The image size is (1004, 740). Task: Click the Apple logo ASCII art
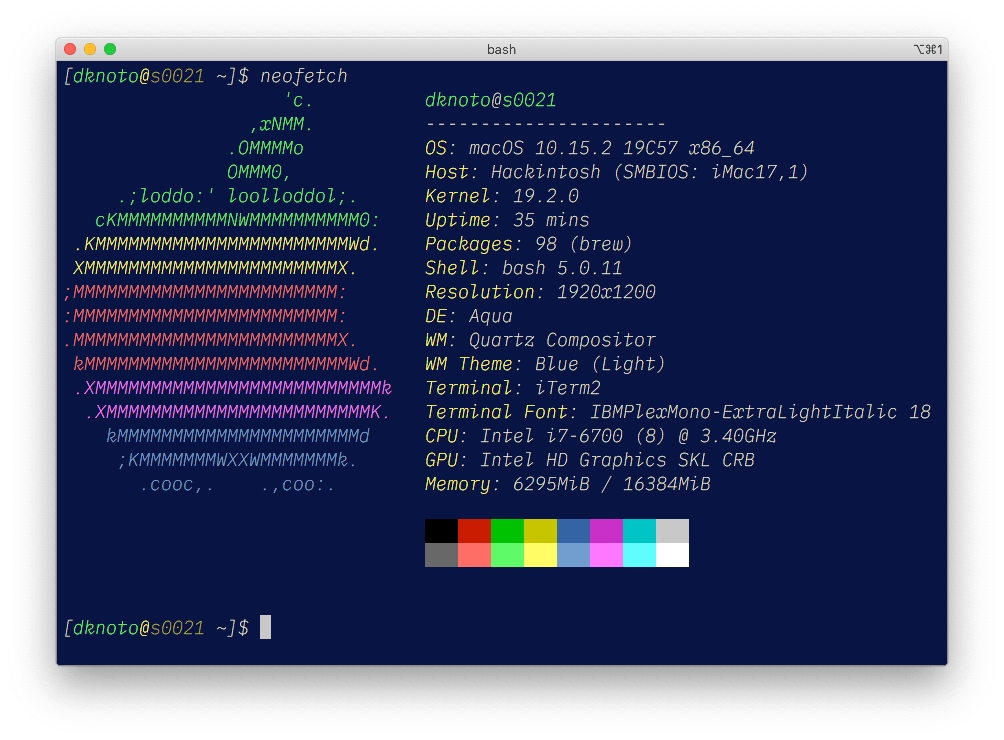pyautogui.click(x=228, y=292)
